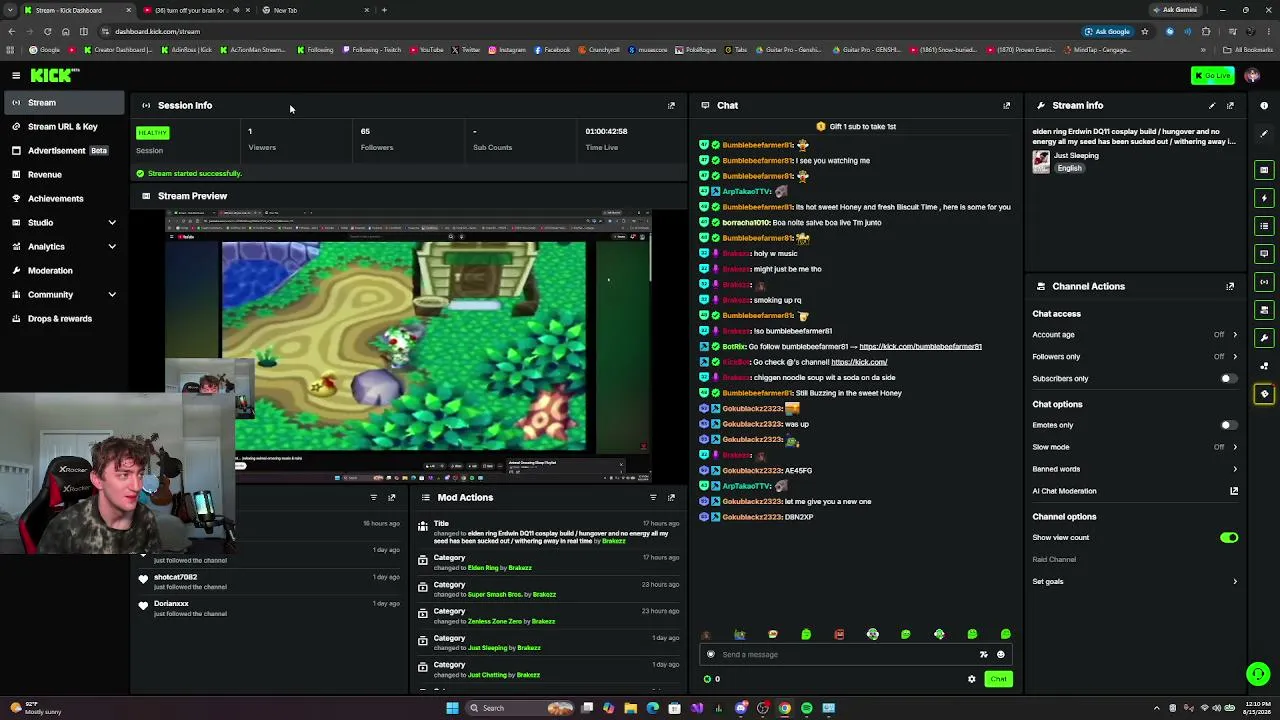Open the green support chat bubble
Screen dimensions: 1280x720
point(1258,674)
